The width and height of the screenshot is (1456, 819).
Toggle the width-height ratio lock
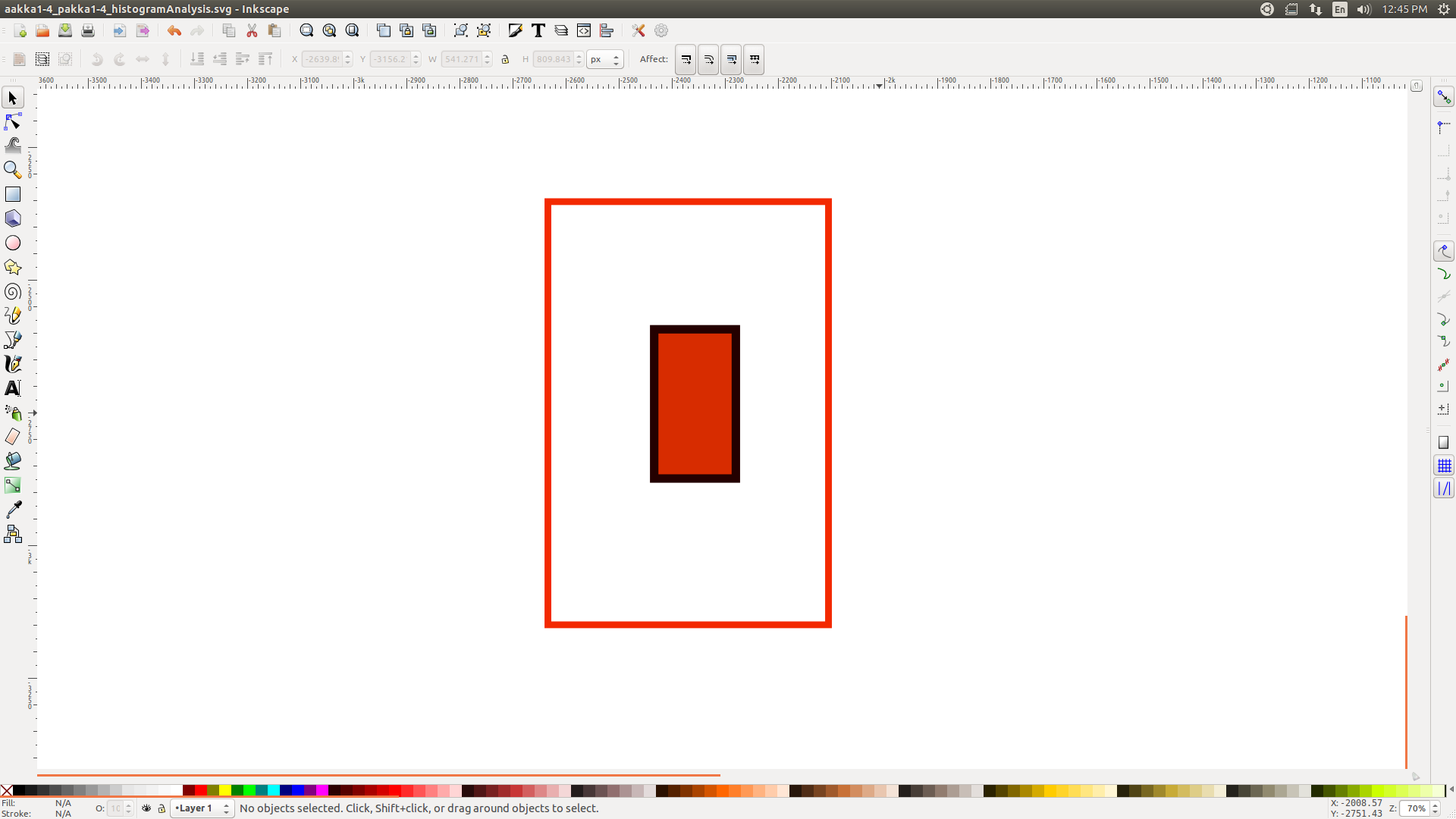click(506, 59)
